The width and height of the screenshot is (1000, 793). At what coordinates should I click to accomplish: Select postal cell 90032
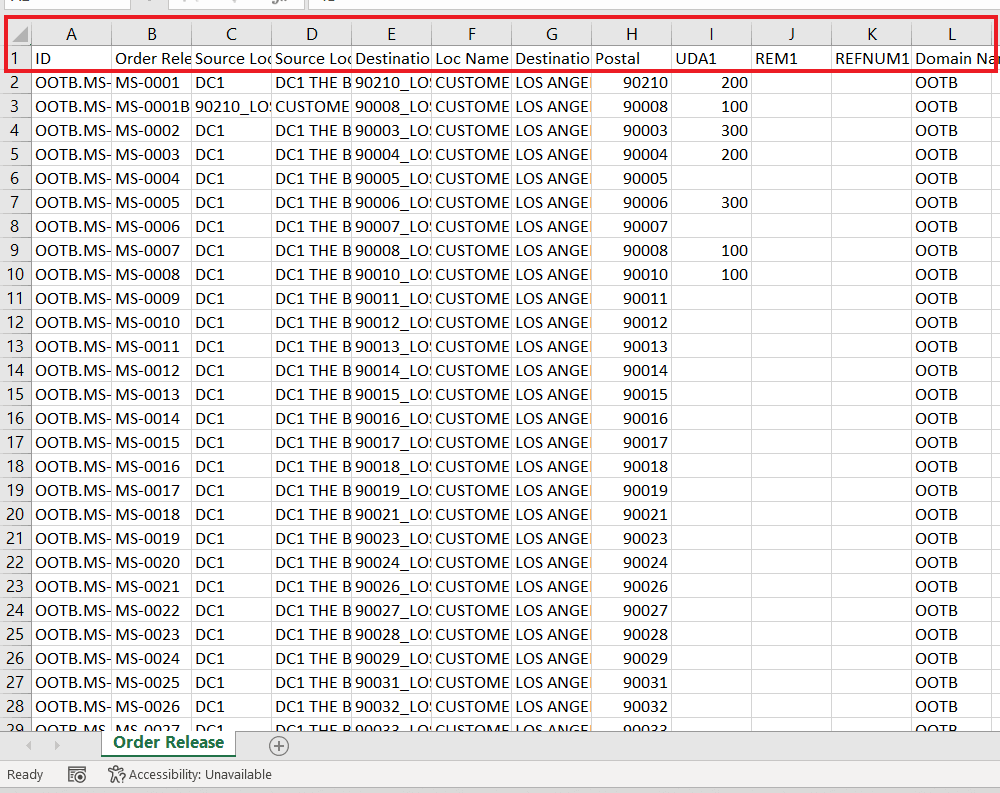point(632,706)
